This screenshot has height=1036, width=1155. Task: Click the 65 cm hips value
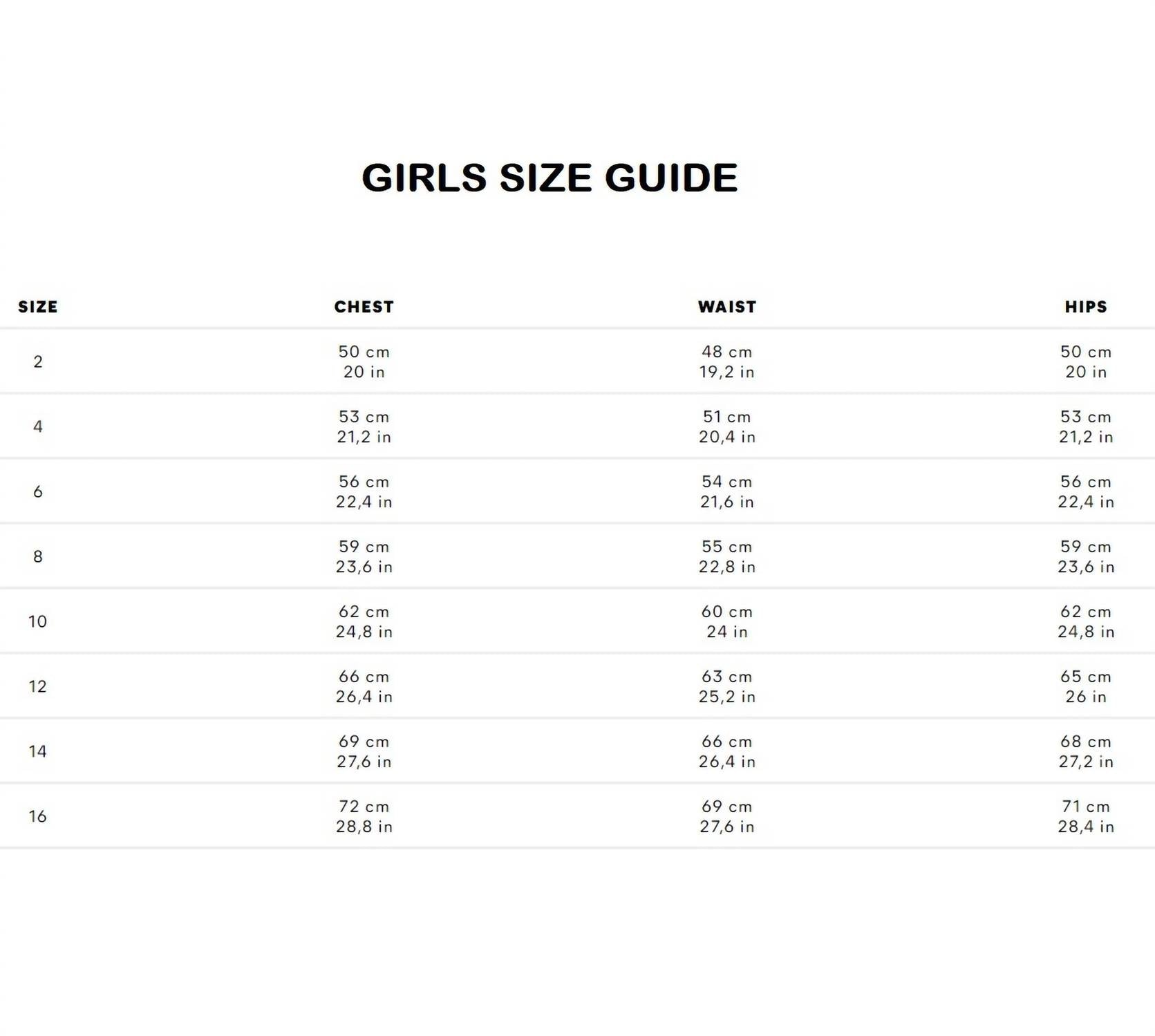click(1085, 677)
